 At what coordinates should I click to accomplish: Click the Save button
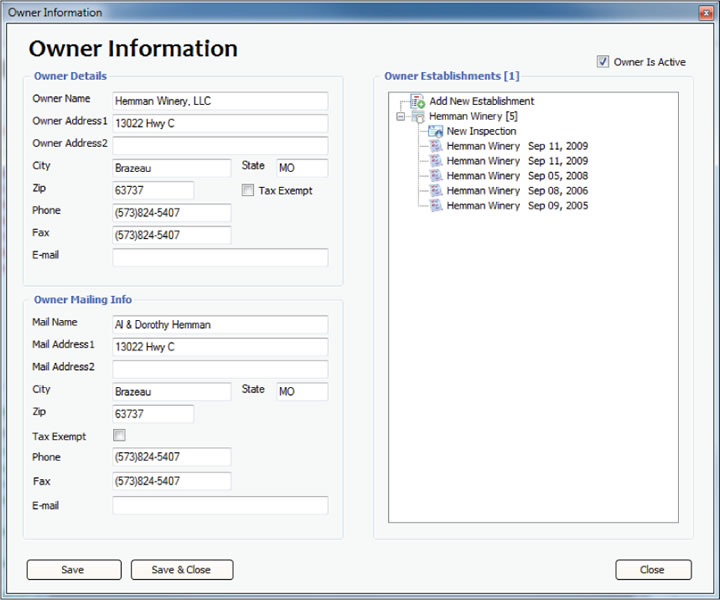(x=74, y=570)
